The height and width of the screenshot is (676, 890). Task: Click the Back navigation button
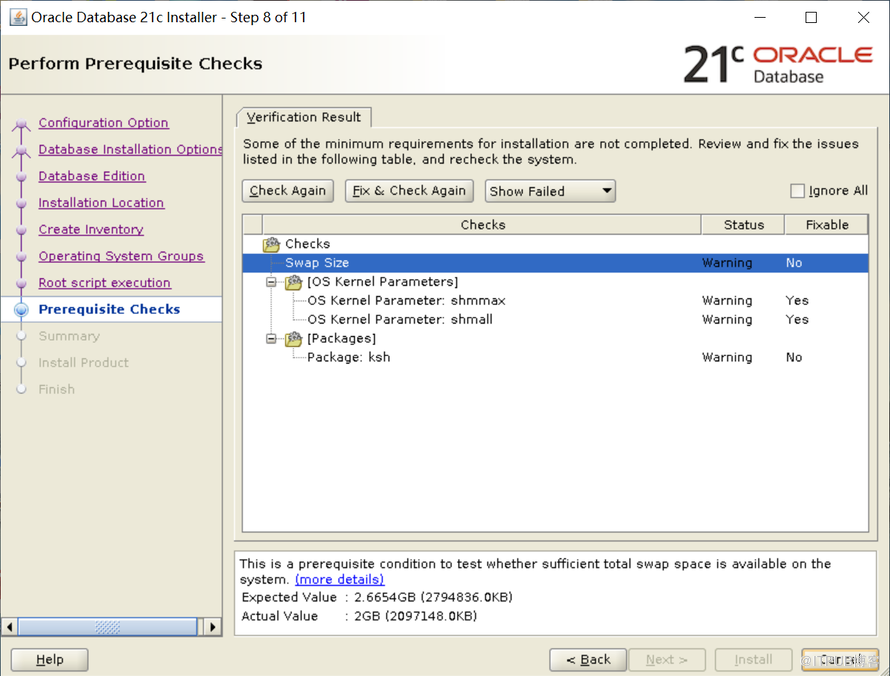[x=588, y=660]
